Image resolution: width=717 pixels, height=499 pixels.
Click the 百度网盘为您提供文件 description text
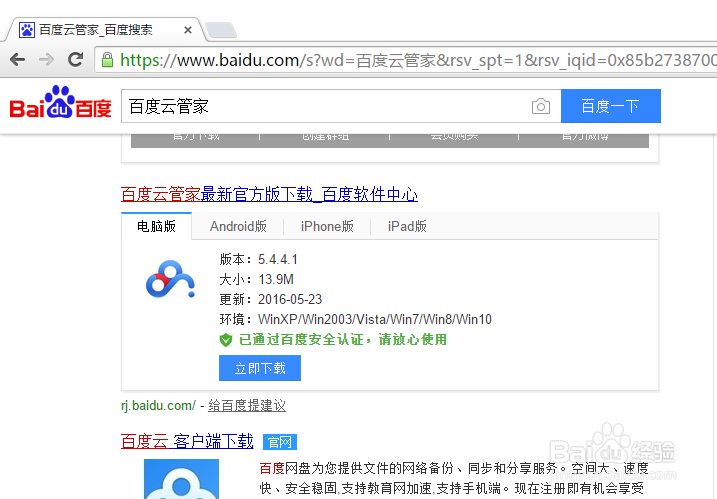454,478
